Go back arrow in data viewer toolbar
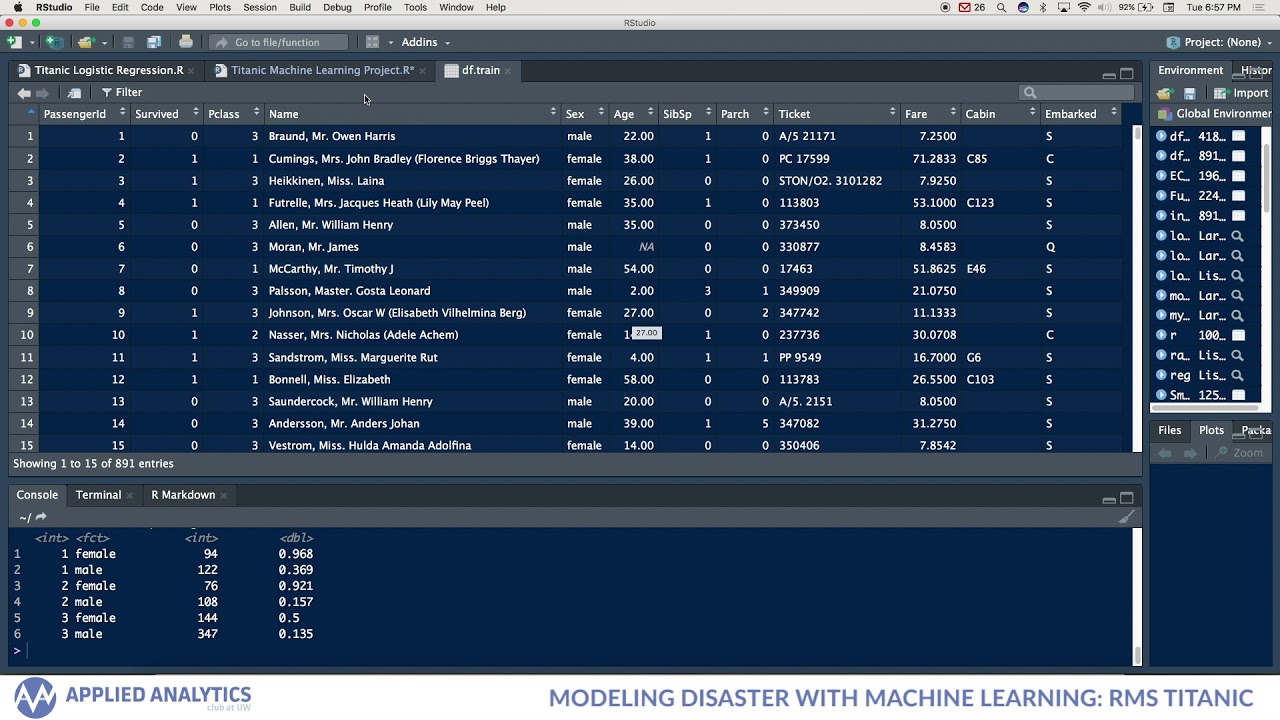 point(24,93)
